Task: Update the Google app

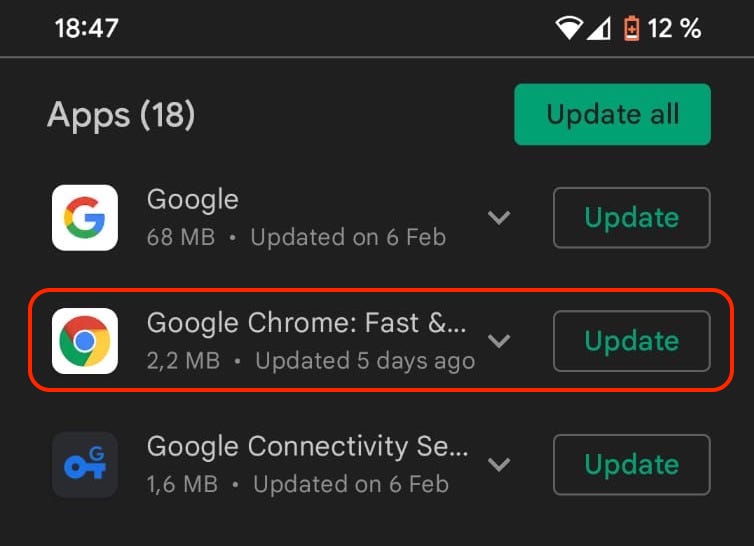Action: pos(631,217)
